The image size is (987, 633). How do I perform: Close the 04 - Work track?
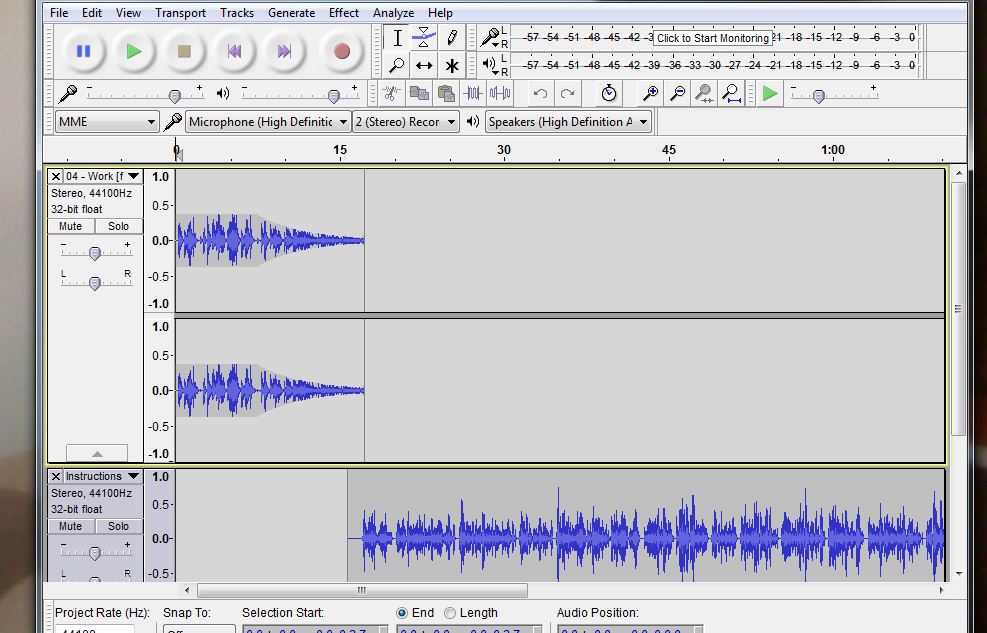[x=55, y=177]
